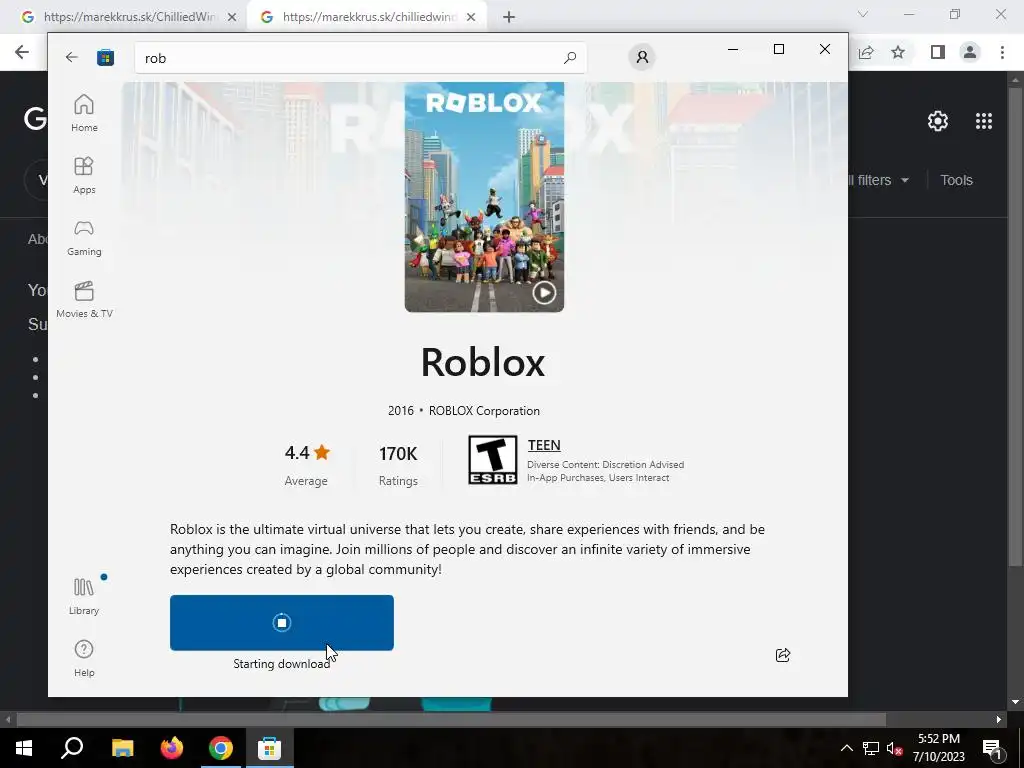Screen dimensions: 1024x768
Task: Share this page from Chrome toolbar
Action: pos(866,52)
